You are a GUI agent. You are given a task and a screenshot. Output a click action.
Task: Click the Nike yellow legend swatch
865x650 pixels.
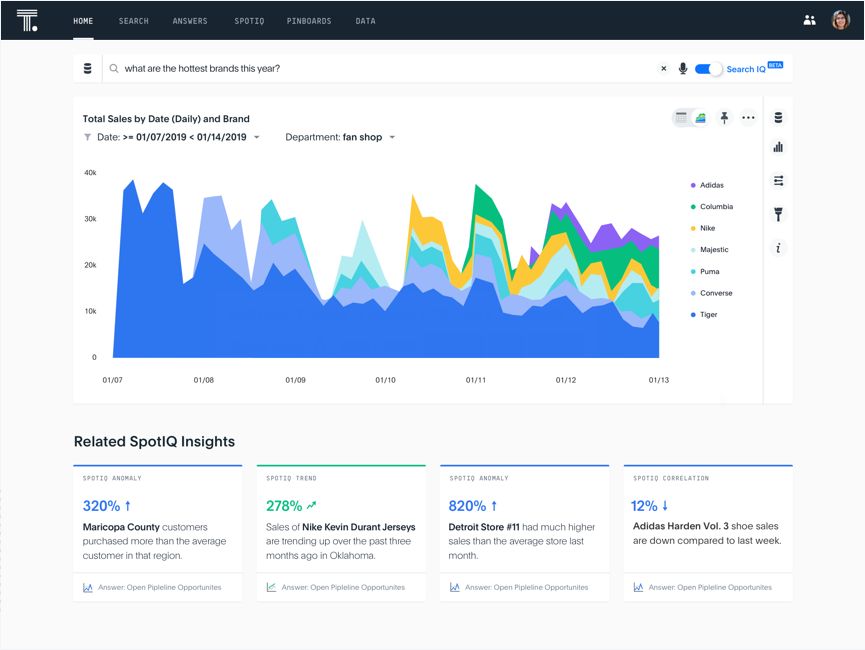pyautogui.click(x=693, y=229)
